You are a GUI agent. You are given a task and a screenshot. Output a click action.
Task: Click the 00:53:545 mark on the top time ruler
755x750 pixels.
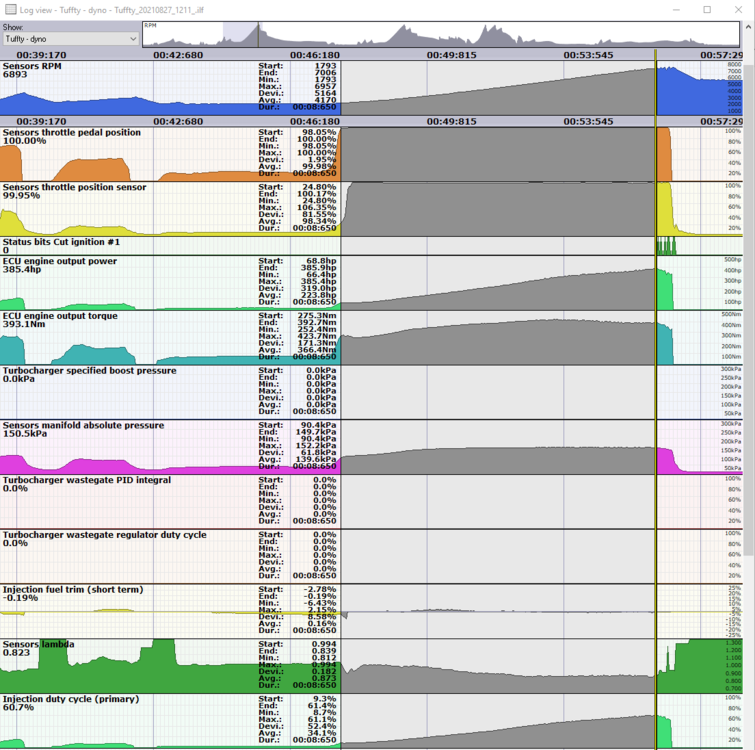(x=588, y=55)
